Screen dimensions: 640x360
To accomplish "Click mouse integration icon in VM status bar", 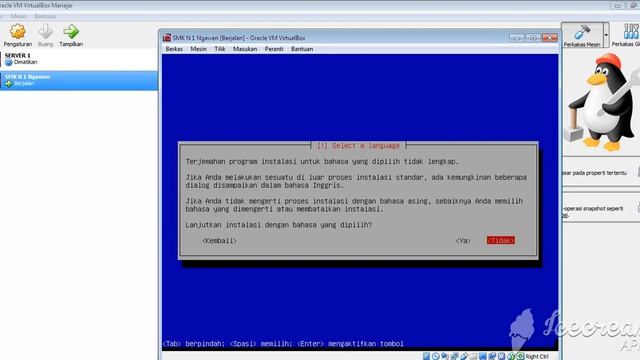I will (511, 356).
